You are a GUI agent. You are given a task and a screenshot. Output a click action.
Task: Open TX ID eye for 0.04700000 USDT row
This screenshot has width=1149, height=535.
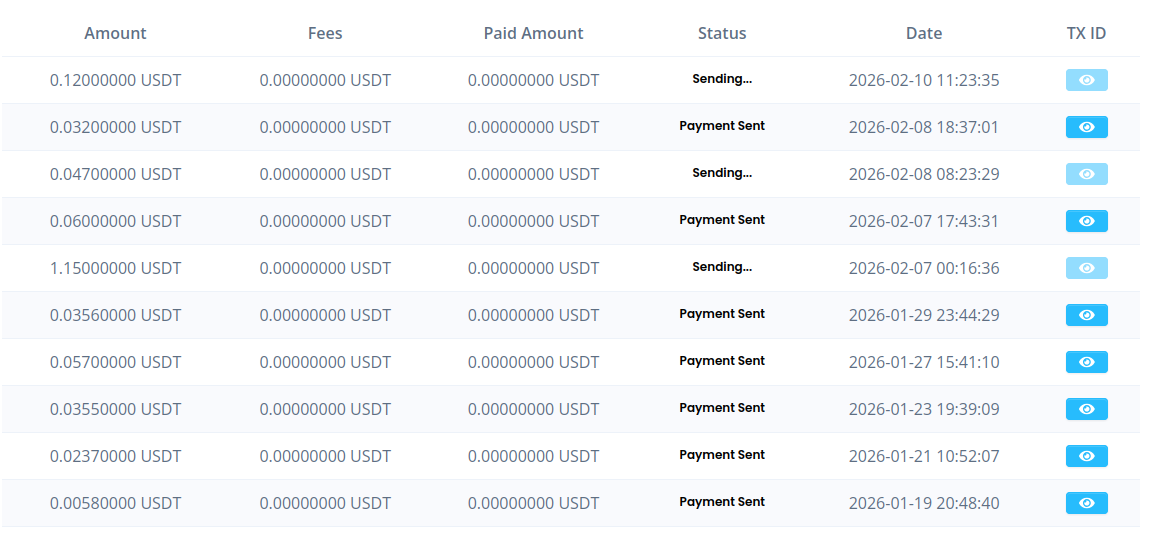click(1086, 174)
